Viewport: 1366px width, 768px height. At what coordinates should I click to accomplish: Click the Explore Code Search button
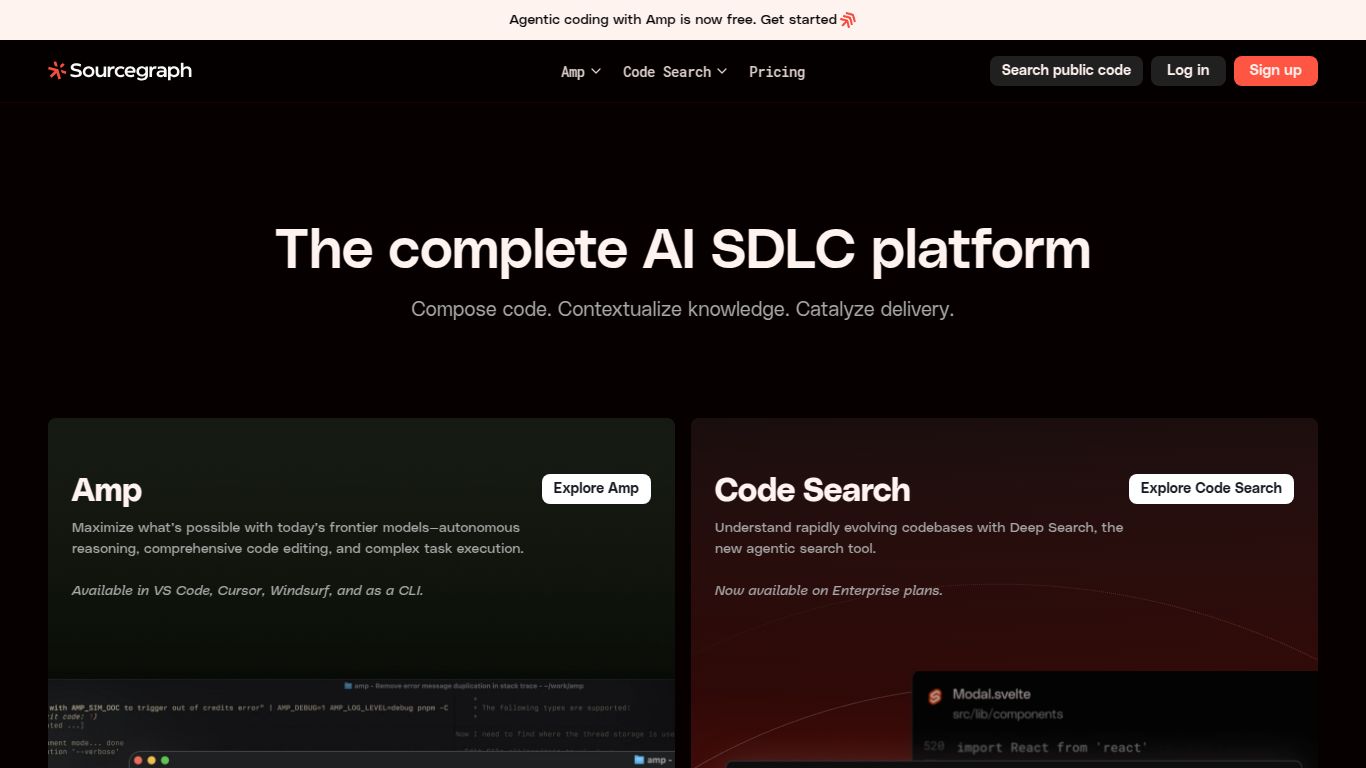point(1211,488)
